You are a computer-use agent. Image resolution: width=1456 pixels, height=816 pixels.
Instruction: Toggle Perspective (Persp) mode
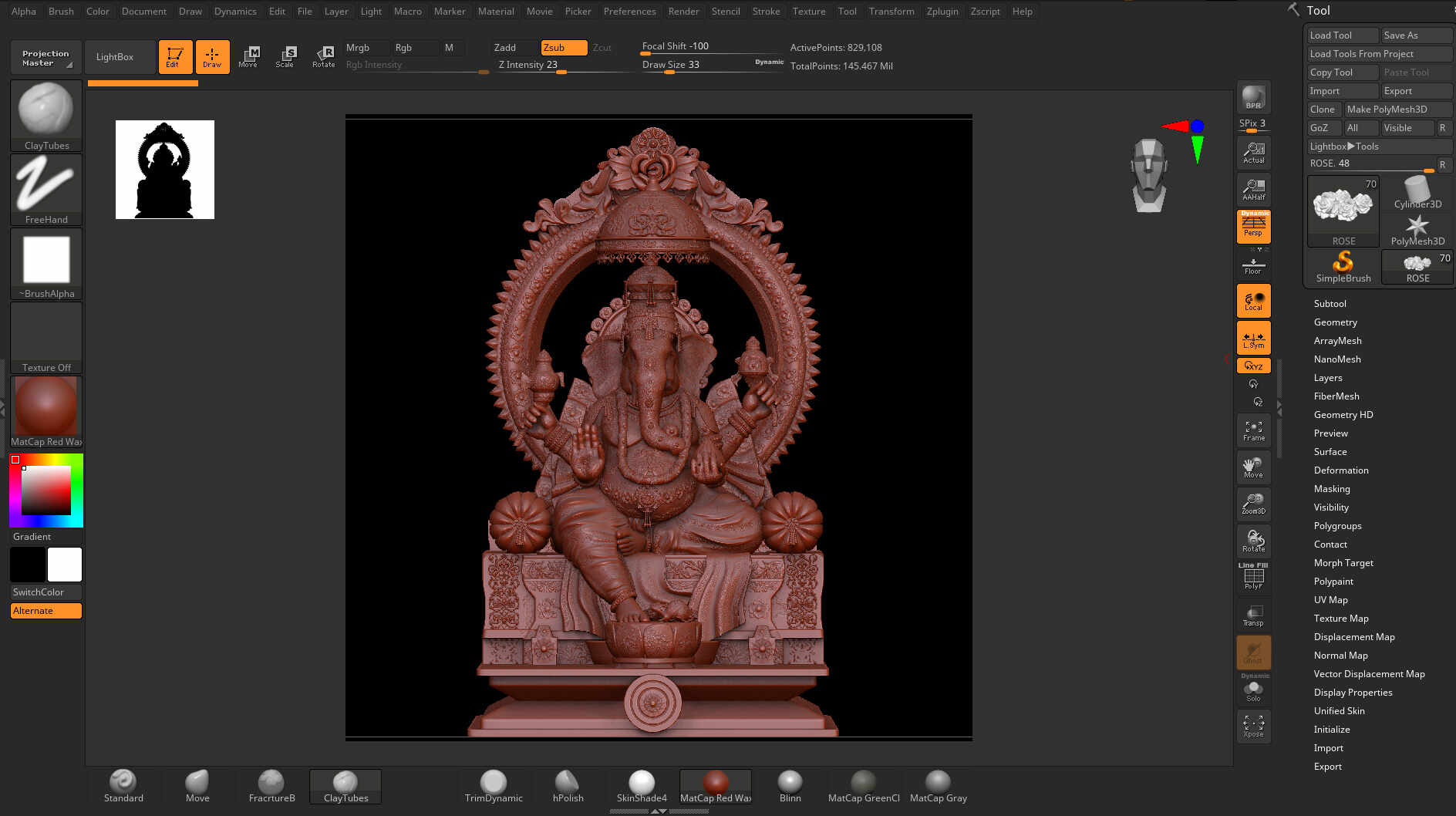tap(1253, 226)
